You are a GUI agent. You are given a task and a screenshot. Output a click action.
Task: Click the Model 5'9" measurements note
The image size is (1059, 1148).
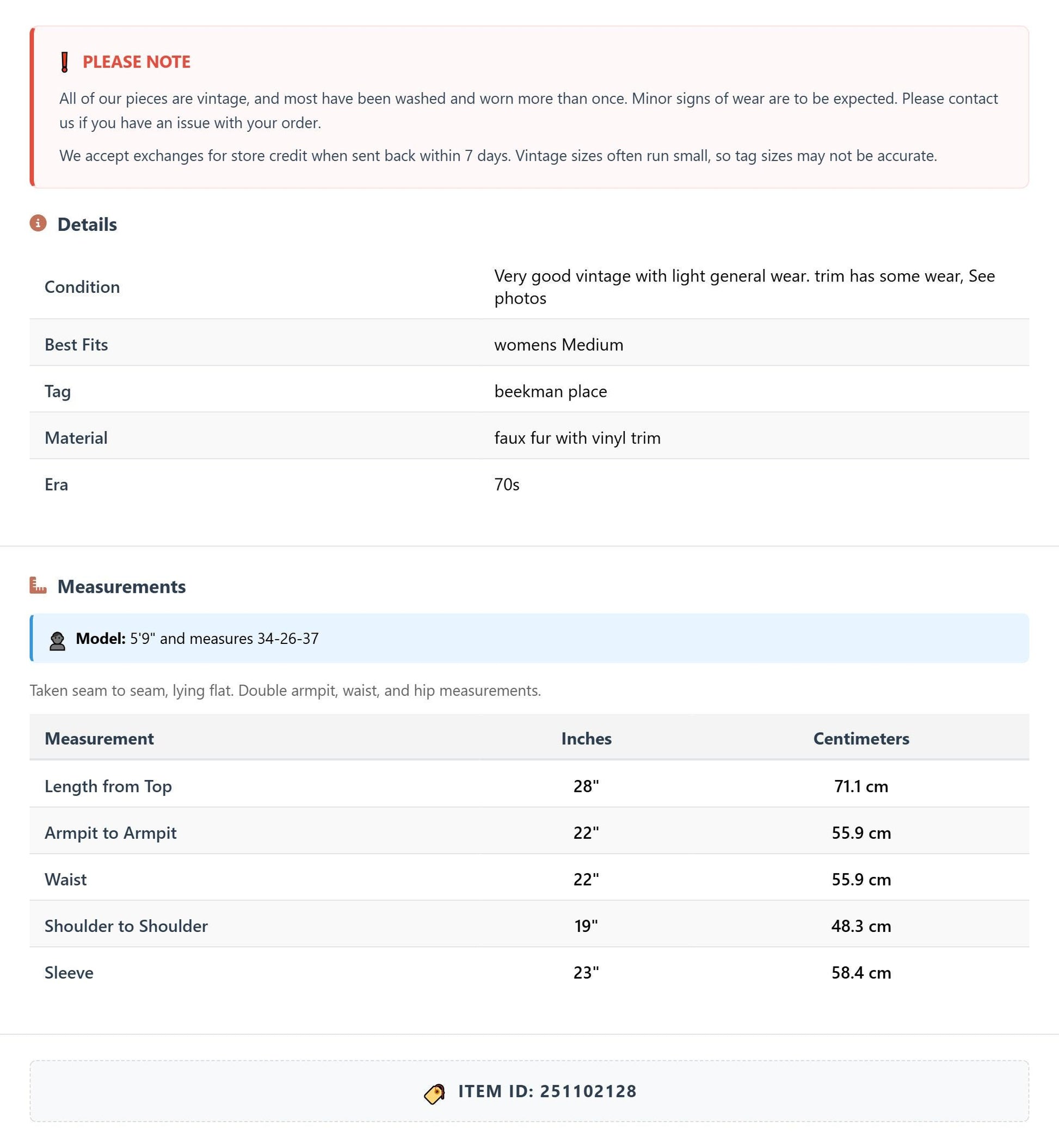click(x=197, y=639)
